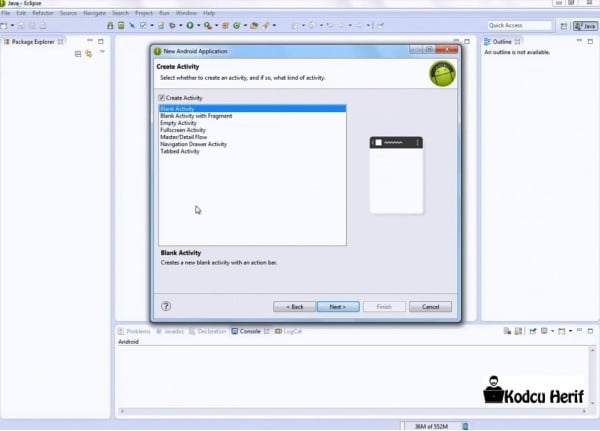Click the Save All toolbar icon
Image resolution: width=600 pixels, height=431 pixels.
[32, 26]
